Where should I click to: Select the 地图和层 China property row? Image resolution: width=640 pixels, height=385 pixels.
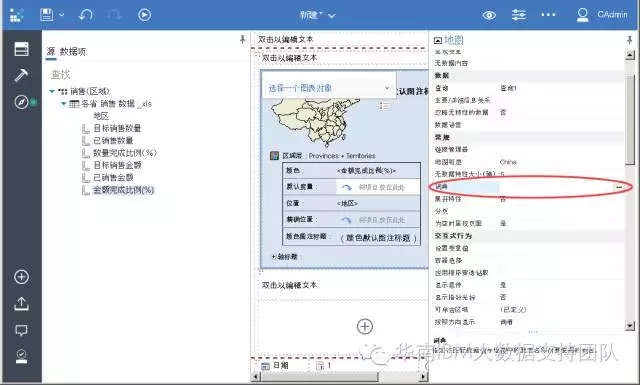(x=529, y=162)
